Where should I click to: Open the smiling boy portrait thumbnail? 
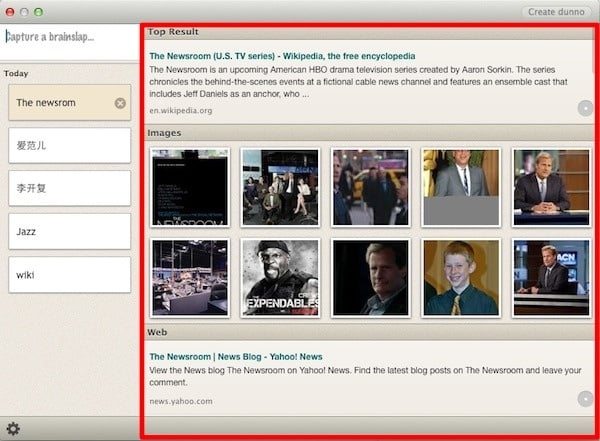460,277
